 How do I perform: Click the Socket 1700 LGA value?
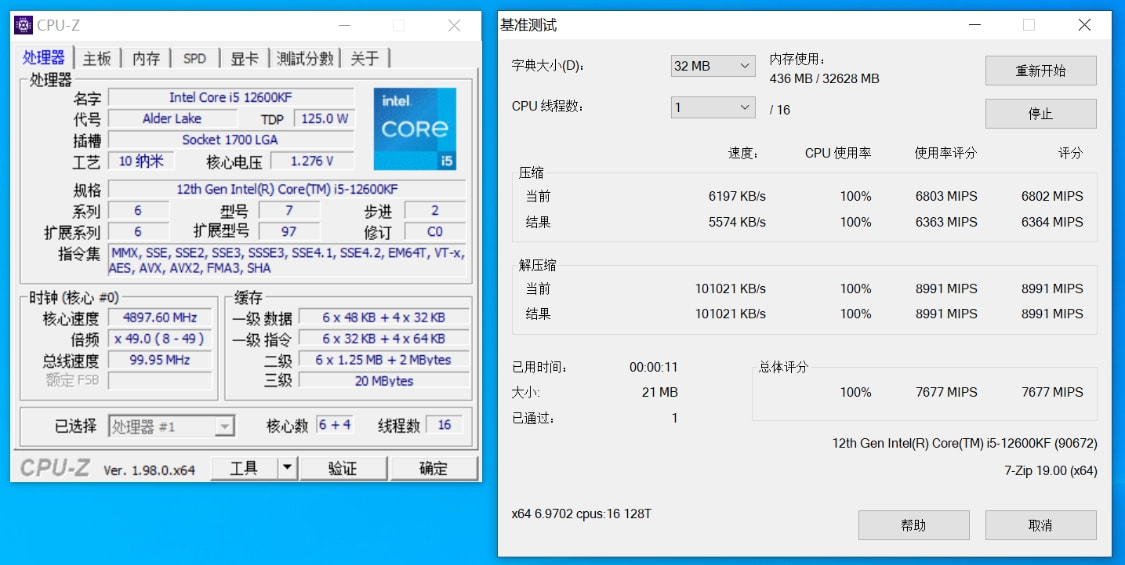point(231,139)
